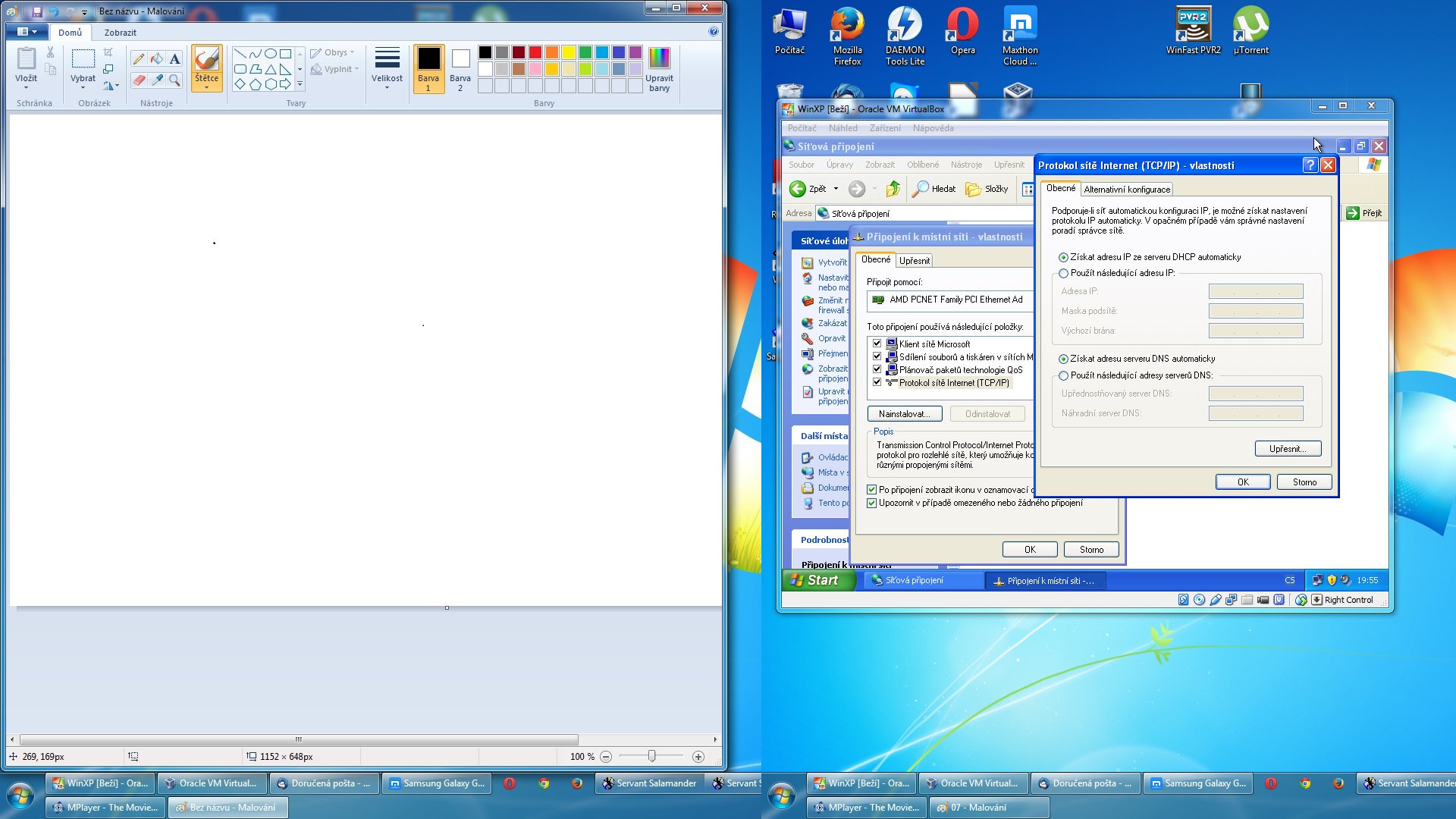
Task: Toggle 'Po připojení zobrazit ikonu' checkbox
Action: coord(872,490)
